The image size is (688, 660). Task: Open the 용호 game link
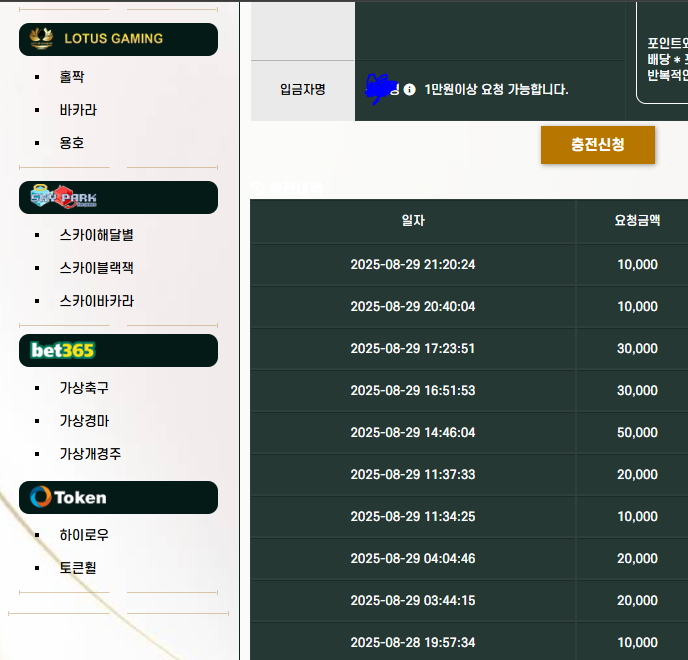(x=72, y=143)
